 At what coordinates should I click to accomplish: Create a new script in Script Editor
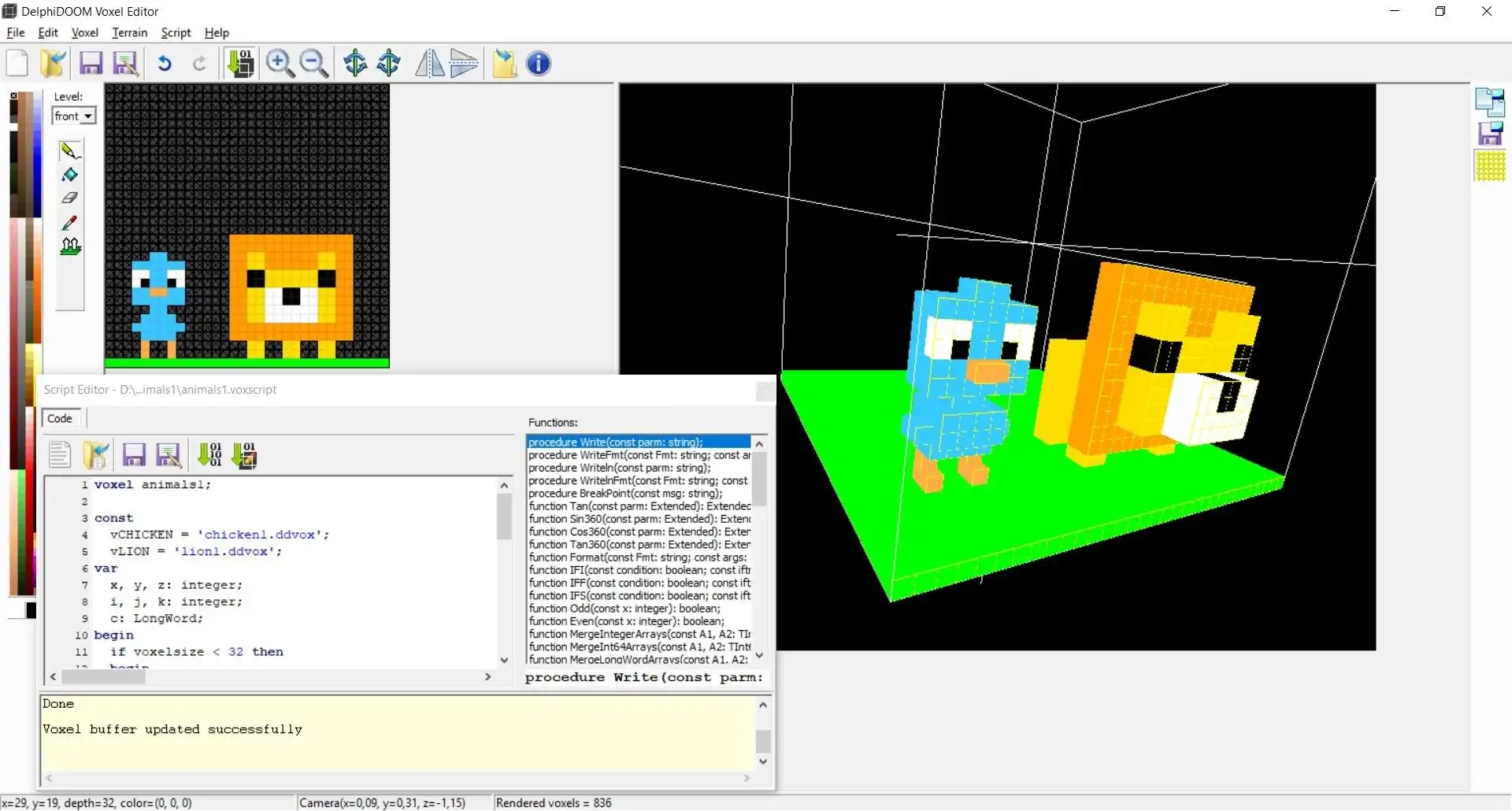tap(60, 454)
